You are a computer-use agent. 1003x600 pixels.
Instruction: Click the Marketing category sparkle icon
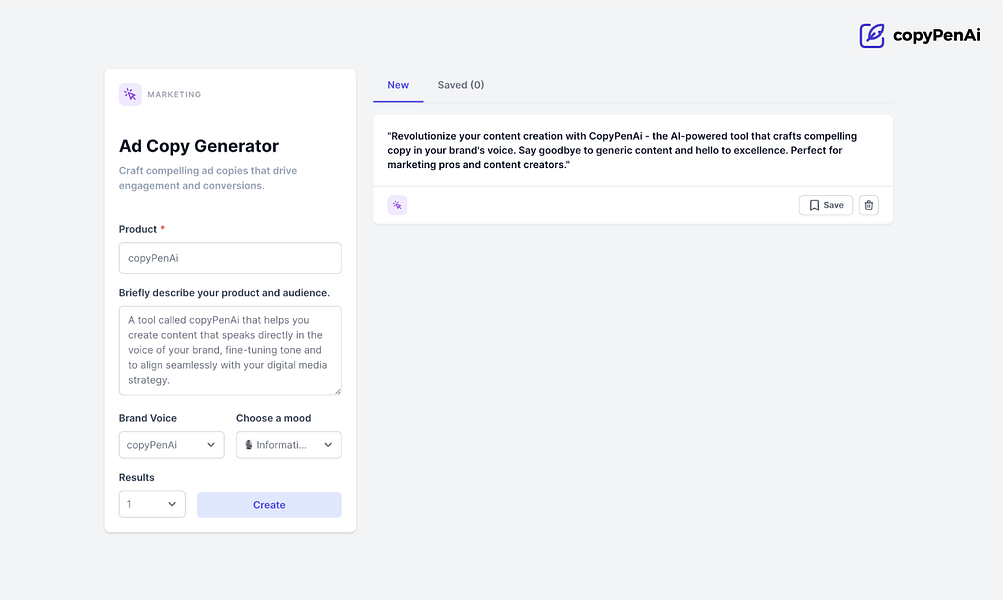click(130, 95)
